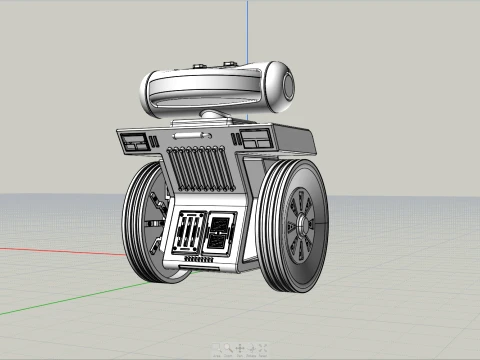Choose the Pan view tool
Viewport: 480px width, 360px height.
[240, 350]
